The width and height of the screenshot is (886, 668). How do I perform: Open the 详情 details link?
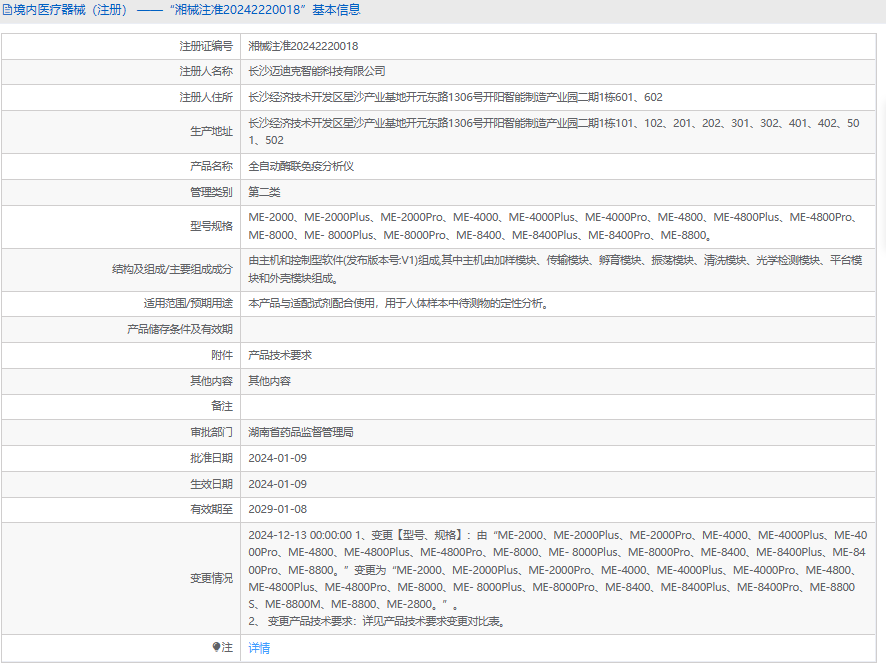pyautogui.click(x=259, y=648)
